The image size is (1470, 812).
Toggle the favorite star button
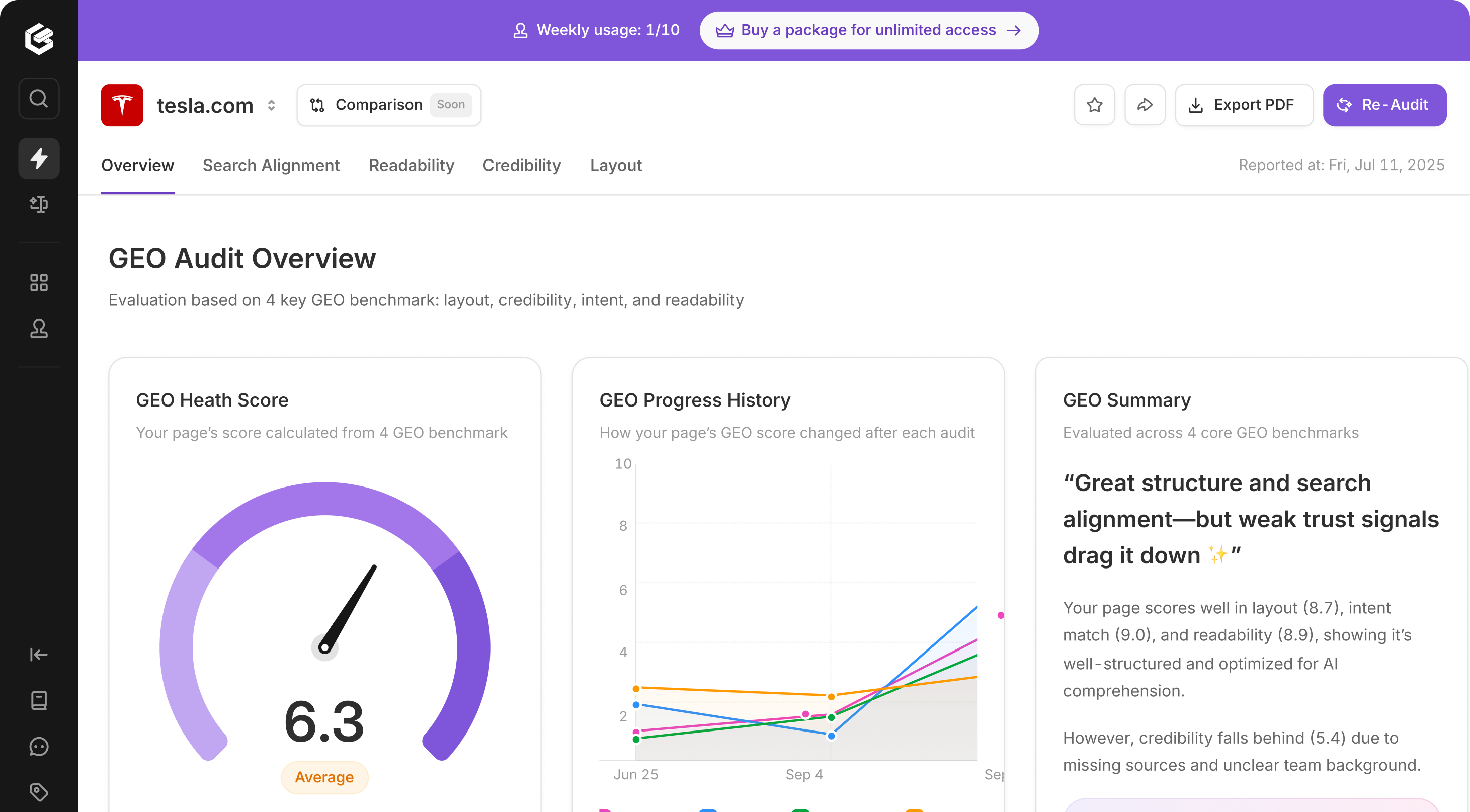pyautogui.click(x=1094, y=105)
